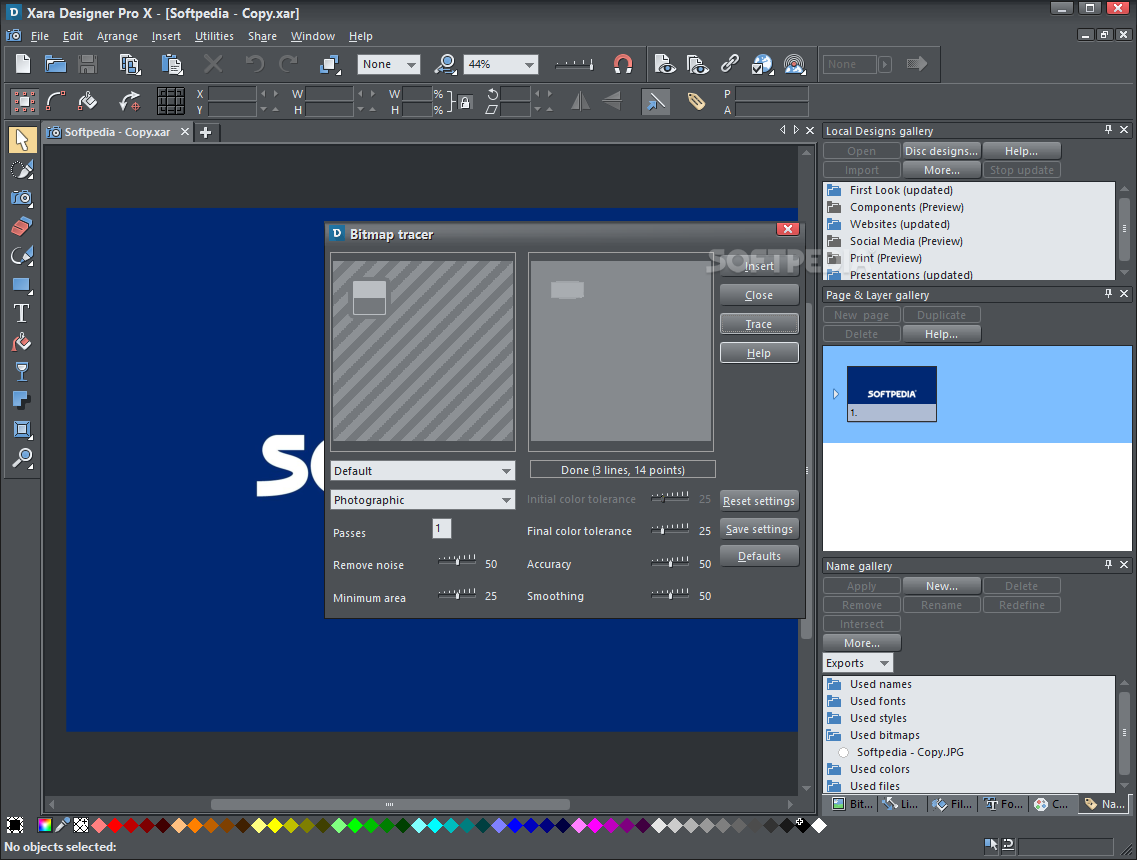
Task: Click the Disc designs... button
Action: tap(941, 151)
